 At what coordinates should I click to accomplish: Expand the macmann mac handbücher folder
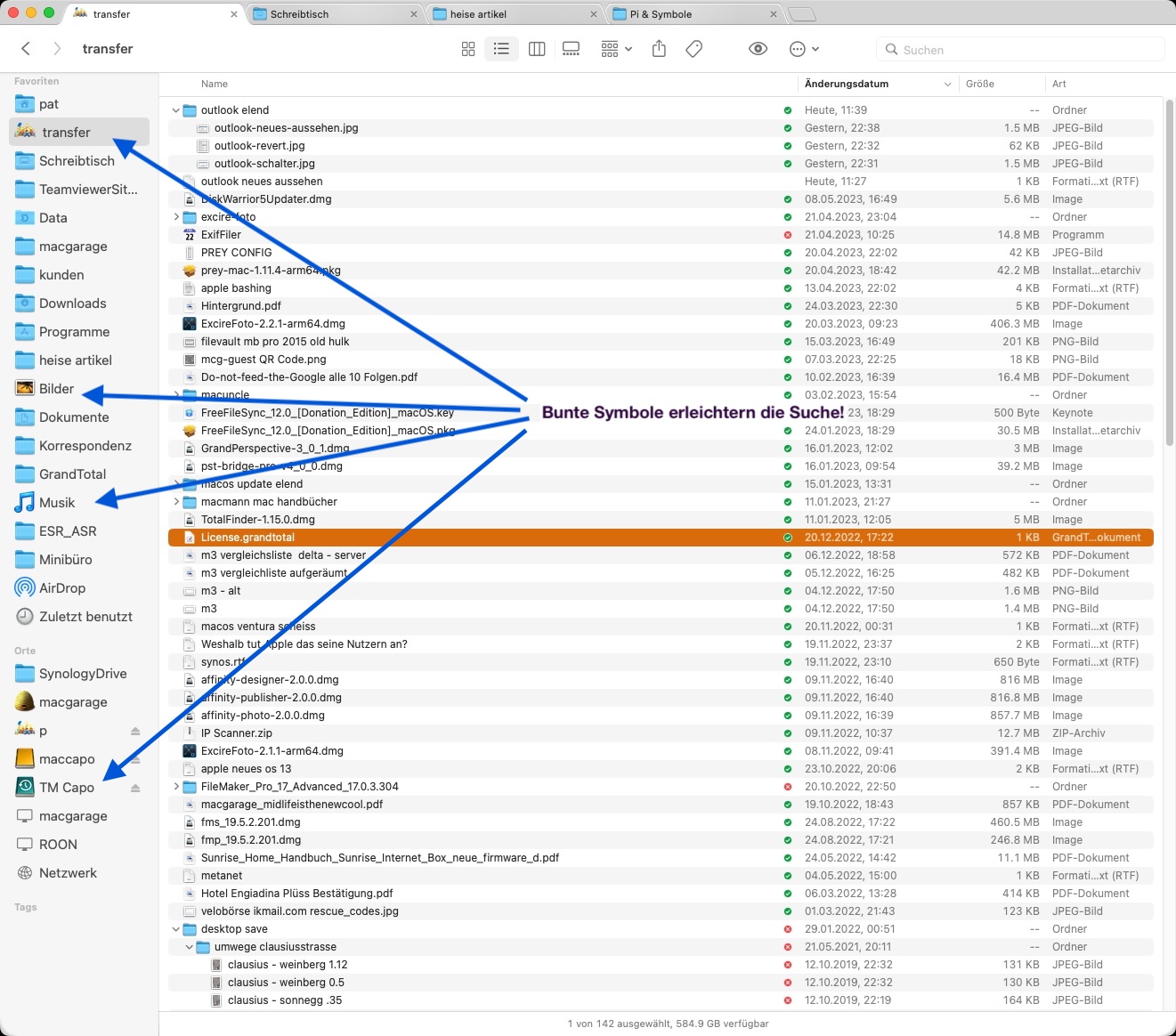coord(175,502)
